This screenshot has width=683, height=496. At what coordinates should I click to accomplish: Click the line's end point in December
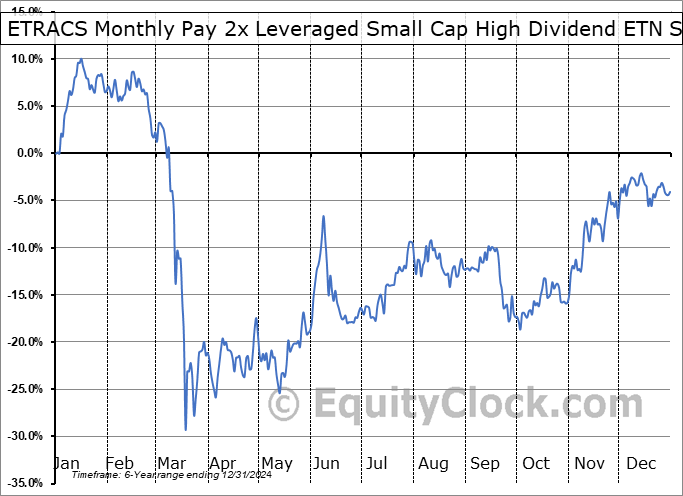pos(670,191)
